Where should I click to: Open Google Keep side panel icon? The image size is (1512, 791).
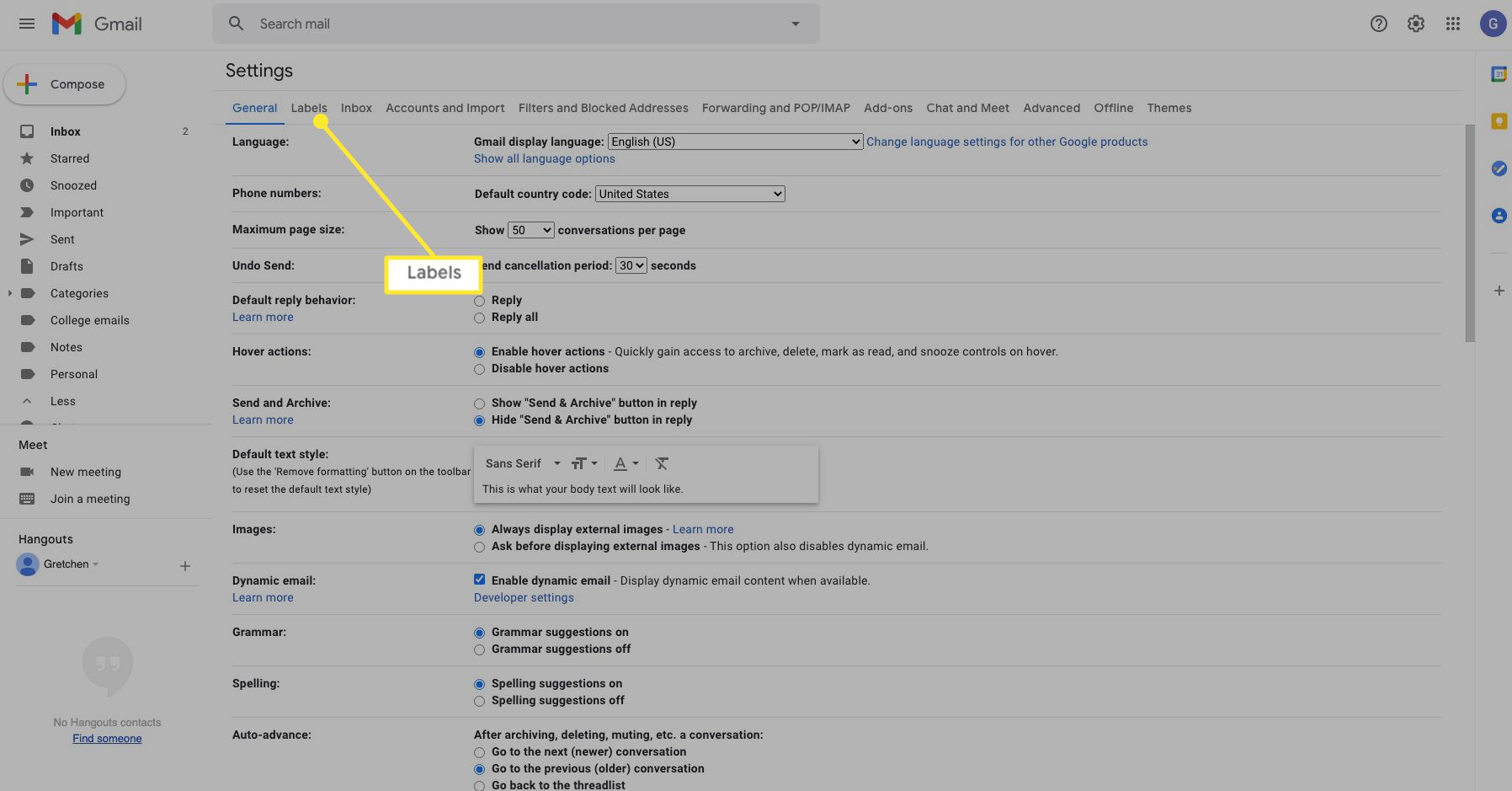coord(1499,121)
